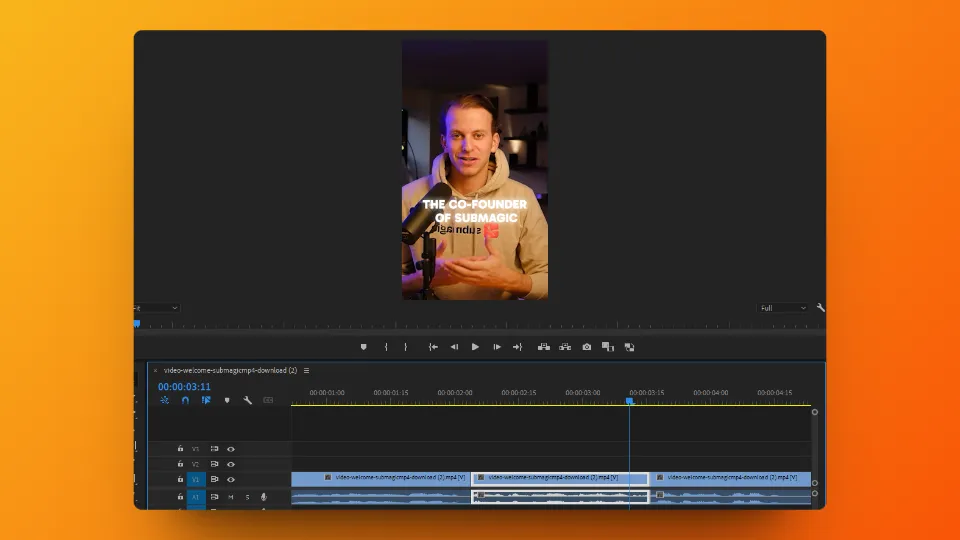This screenshot has height=540, width=960.
Task: Jump to the Out point
Action: (x=518, y=347)
